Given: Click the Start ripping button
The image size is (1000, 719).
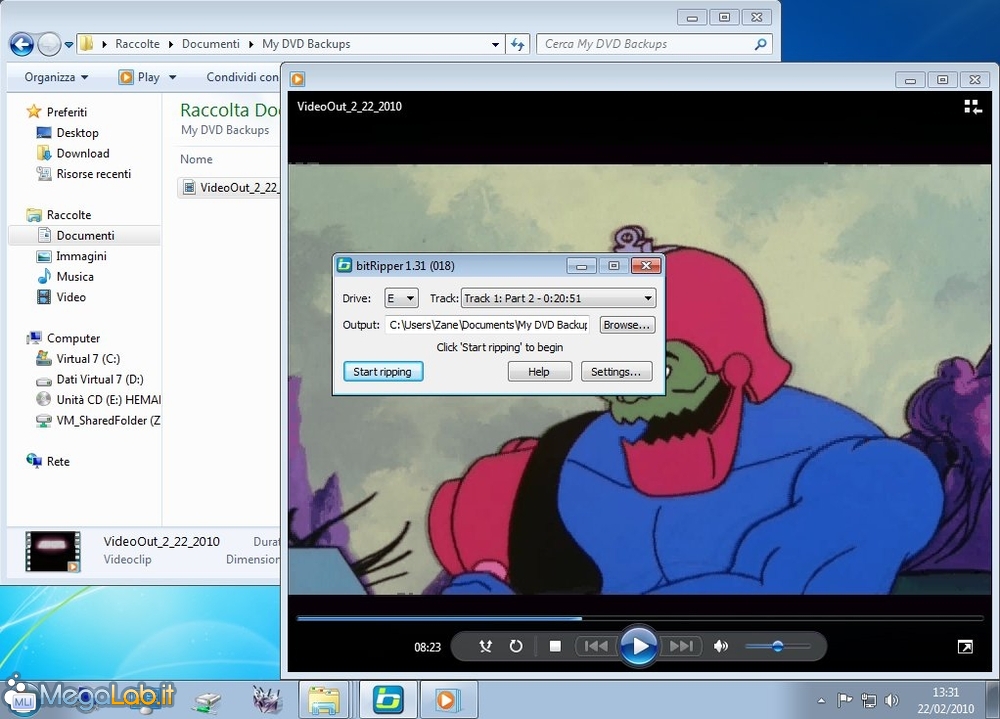Looking at the screenshot, I should tap(383, 371).
